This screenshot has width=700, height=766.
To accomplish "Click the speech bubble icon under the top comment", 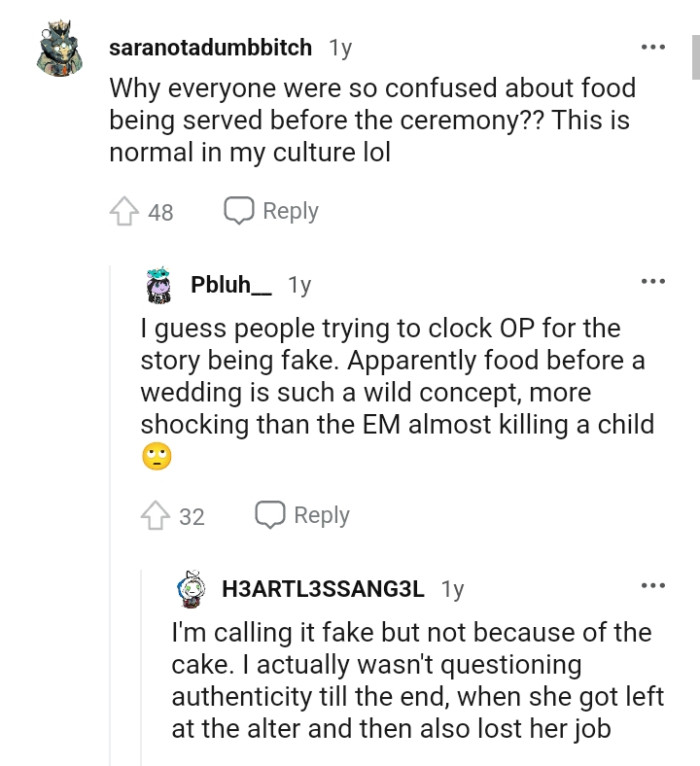I will 238,211.
